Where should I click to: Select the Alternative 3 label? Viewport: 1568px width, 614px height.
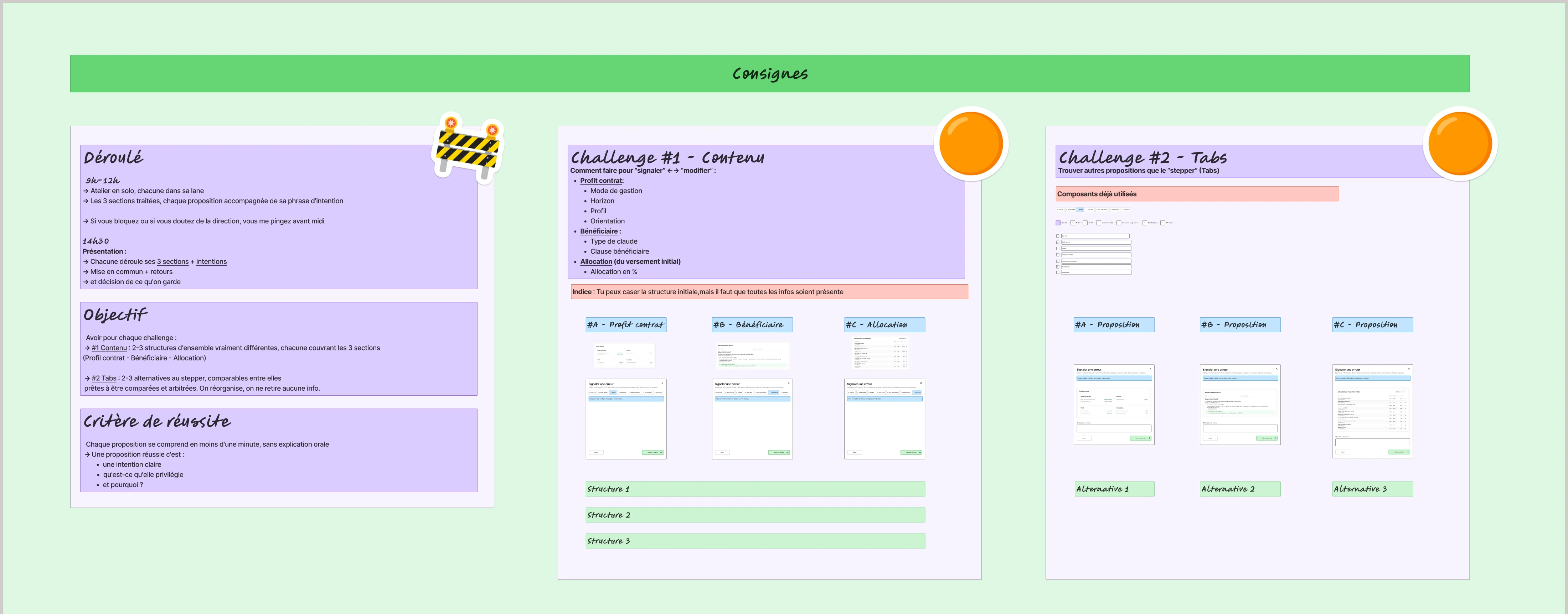pos(1373,489)
